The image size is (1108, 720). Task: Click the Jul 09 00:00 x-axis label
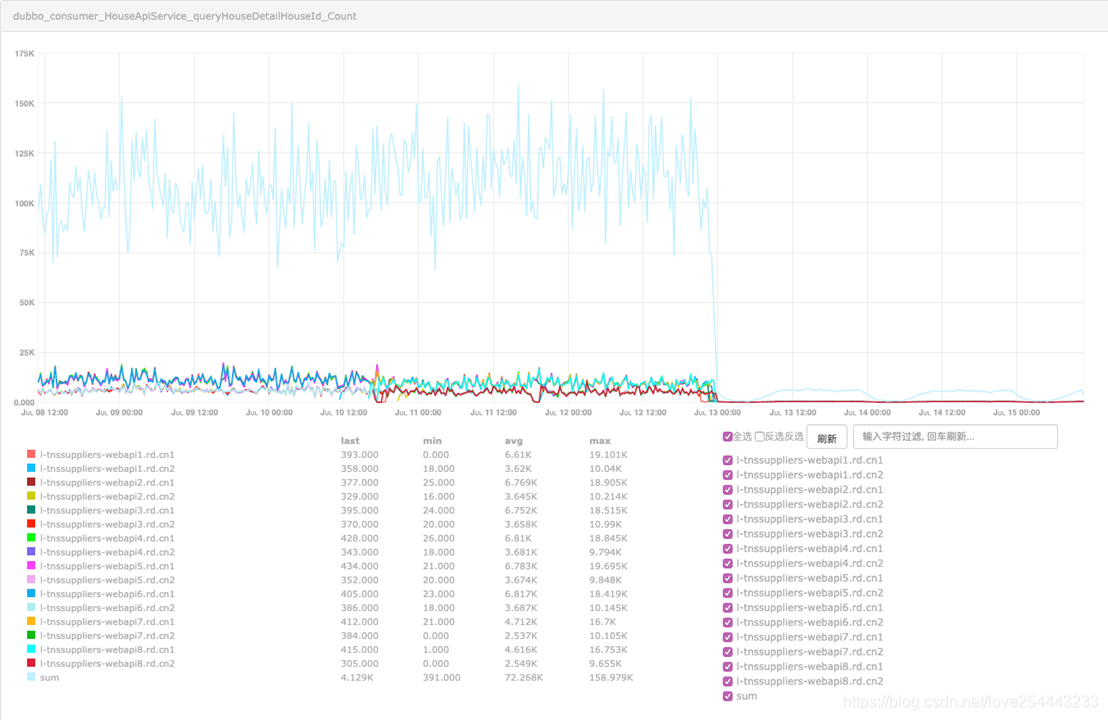click(x=119, y=412)
